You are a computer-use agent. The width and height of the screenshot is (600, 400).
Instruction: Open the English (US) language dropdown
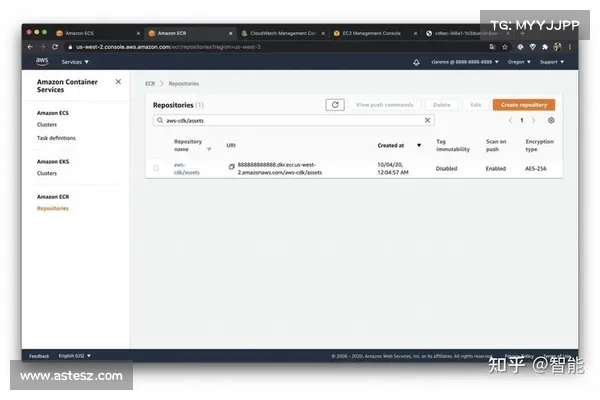click(x=75, y=356)
